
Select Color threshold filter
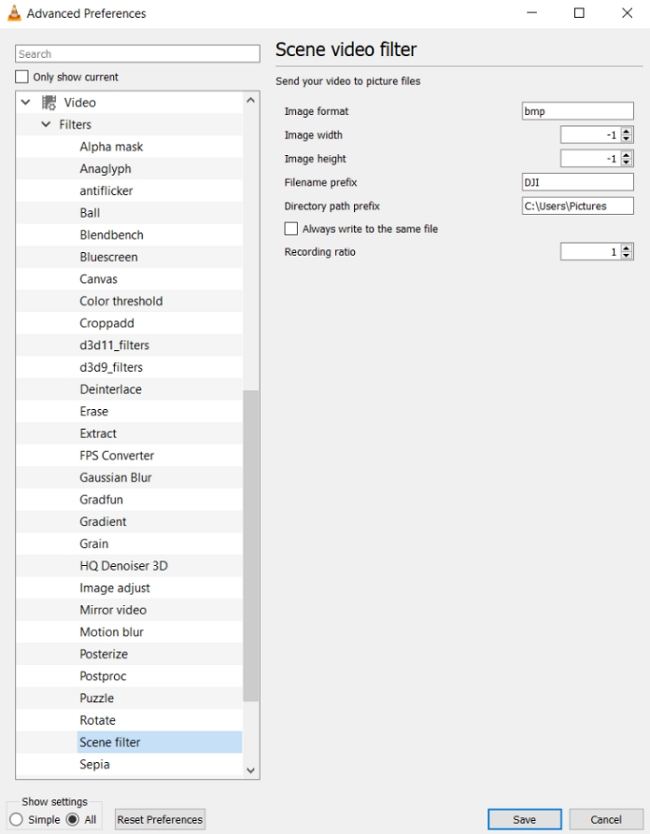(x=121, y=301)
